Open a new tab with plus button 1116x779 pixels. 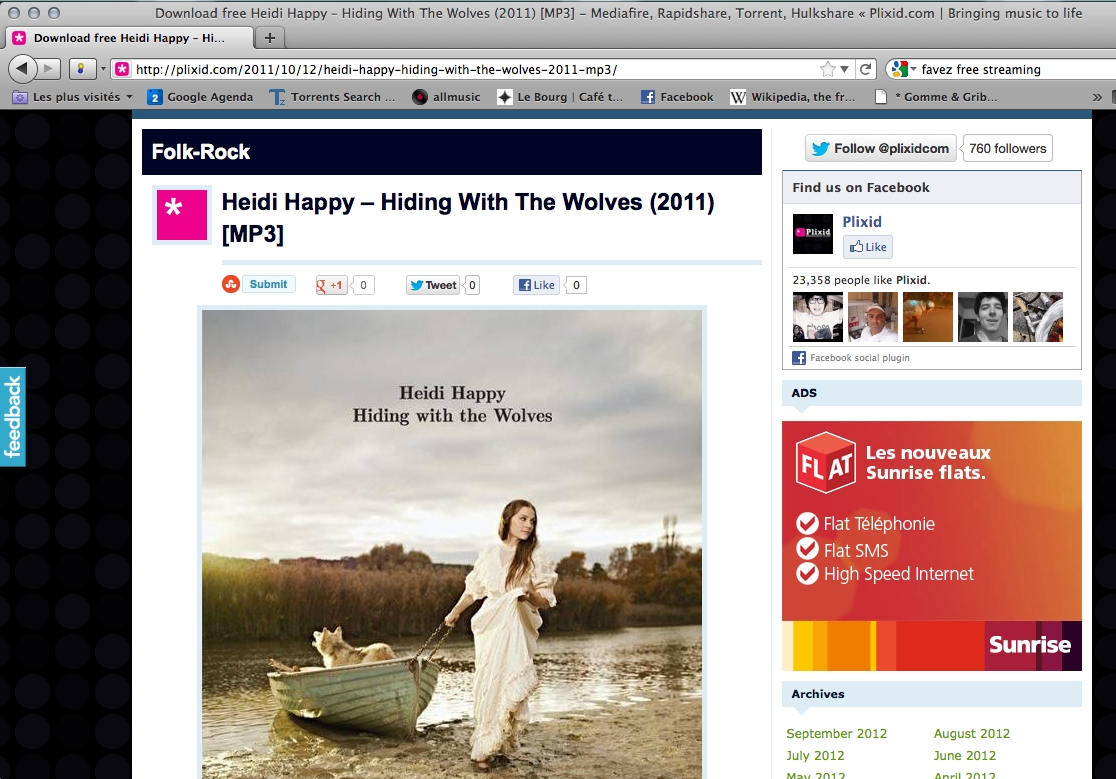click(269, 38)
